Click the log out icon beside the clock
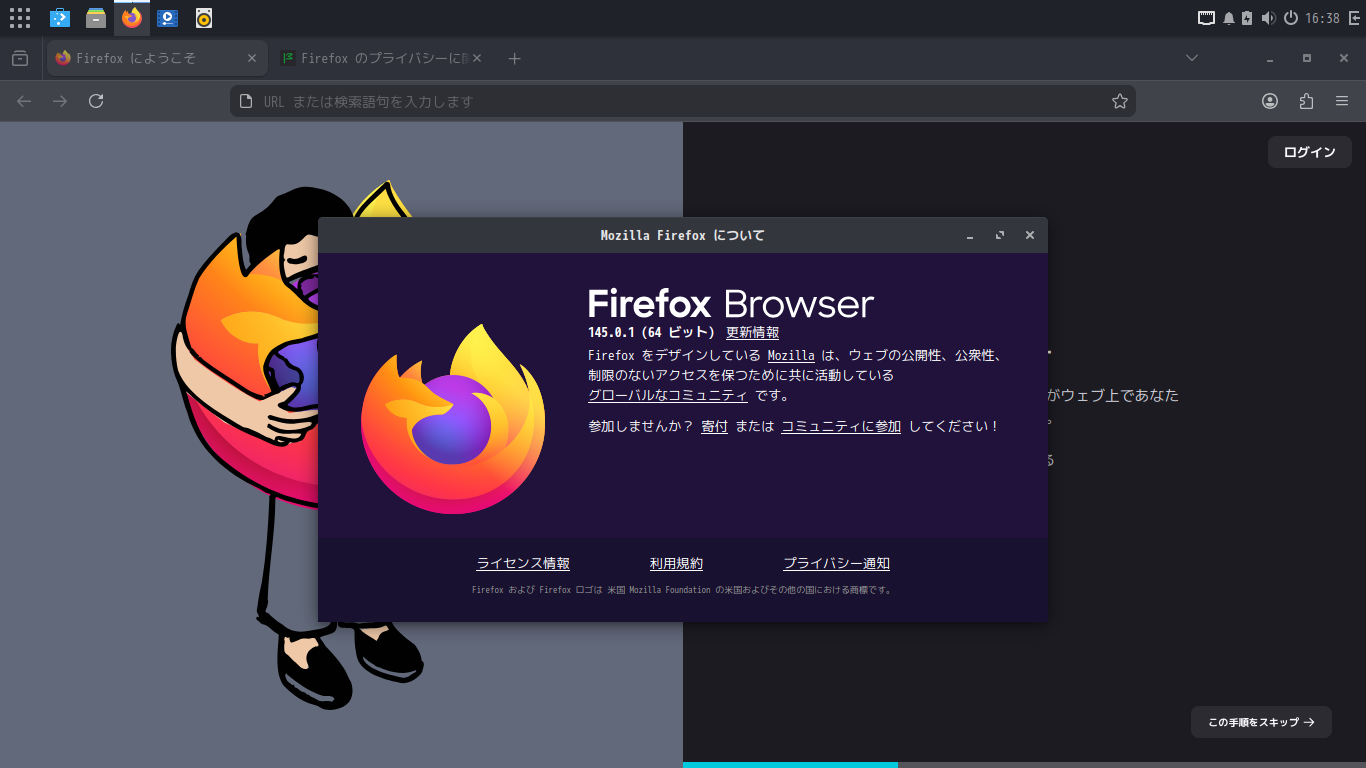 (1354, 18)
